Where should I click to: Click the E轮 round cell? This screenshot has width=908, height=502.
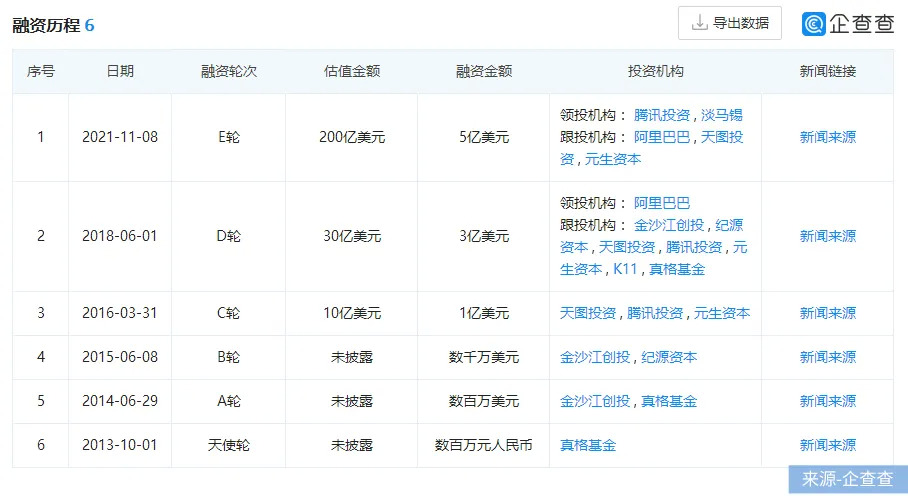[229, 137]
